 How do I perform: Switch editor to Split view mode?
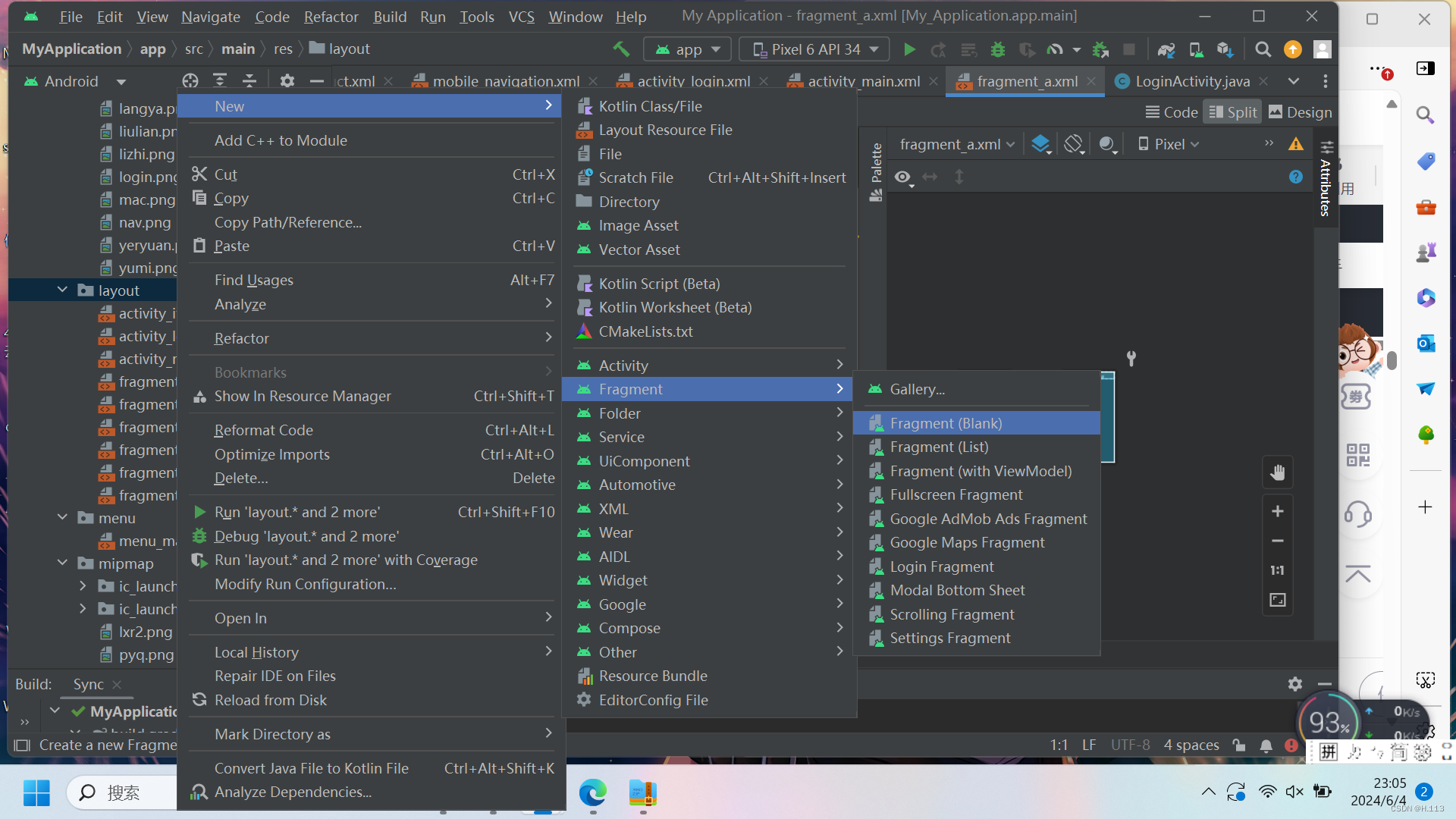(1232, 112)
